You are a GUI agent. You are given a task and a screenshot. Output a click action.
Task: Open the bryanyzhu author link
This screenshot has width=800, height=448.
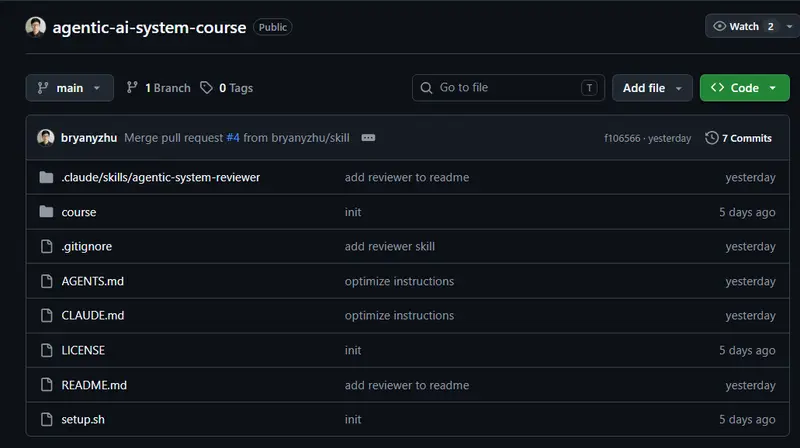coord(89,138)
